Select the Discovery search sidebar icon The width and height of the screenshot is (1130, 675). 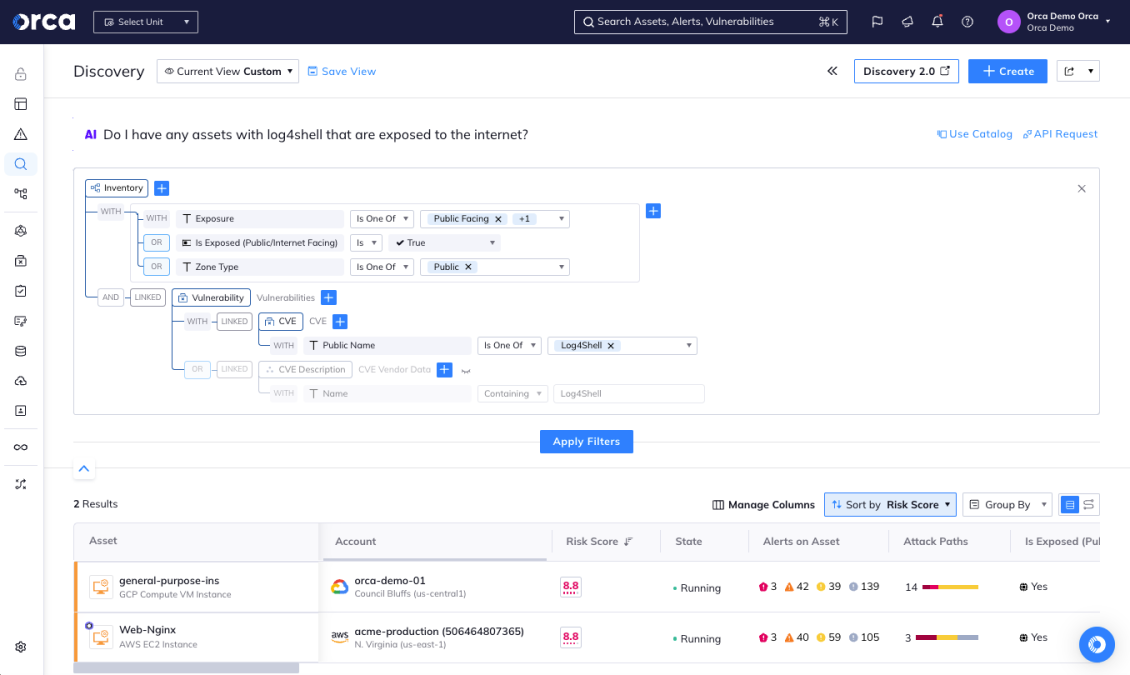[21, 164]
